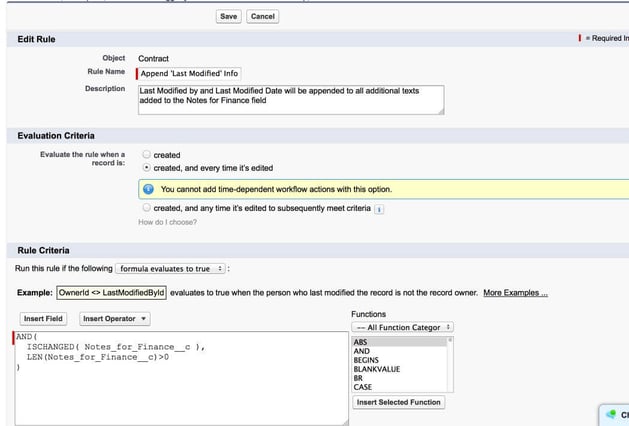Click the Insert Field button
629x426 pixels.
[x=44, y=319]
